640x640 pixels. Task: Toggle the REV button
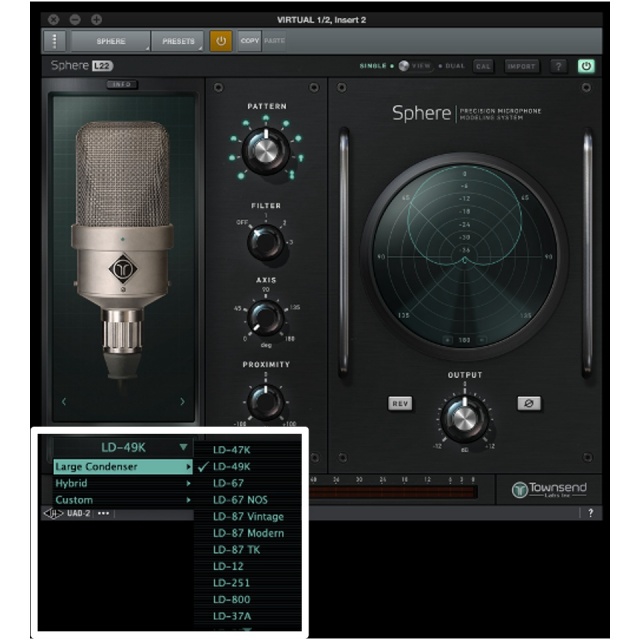pos(400,404)
